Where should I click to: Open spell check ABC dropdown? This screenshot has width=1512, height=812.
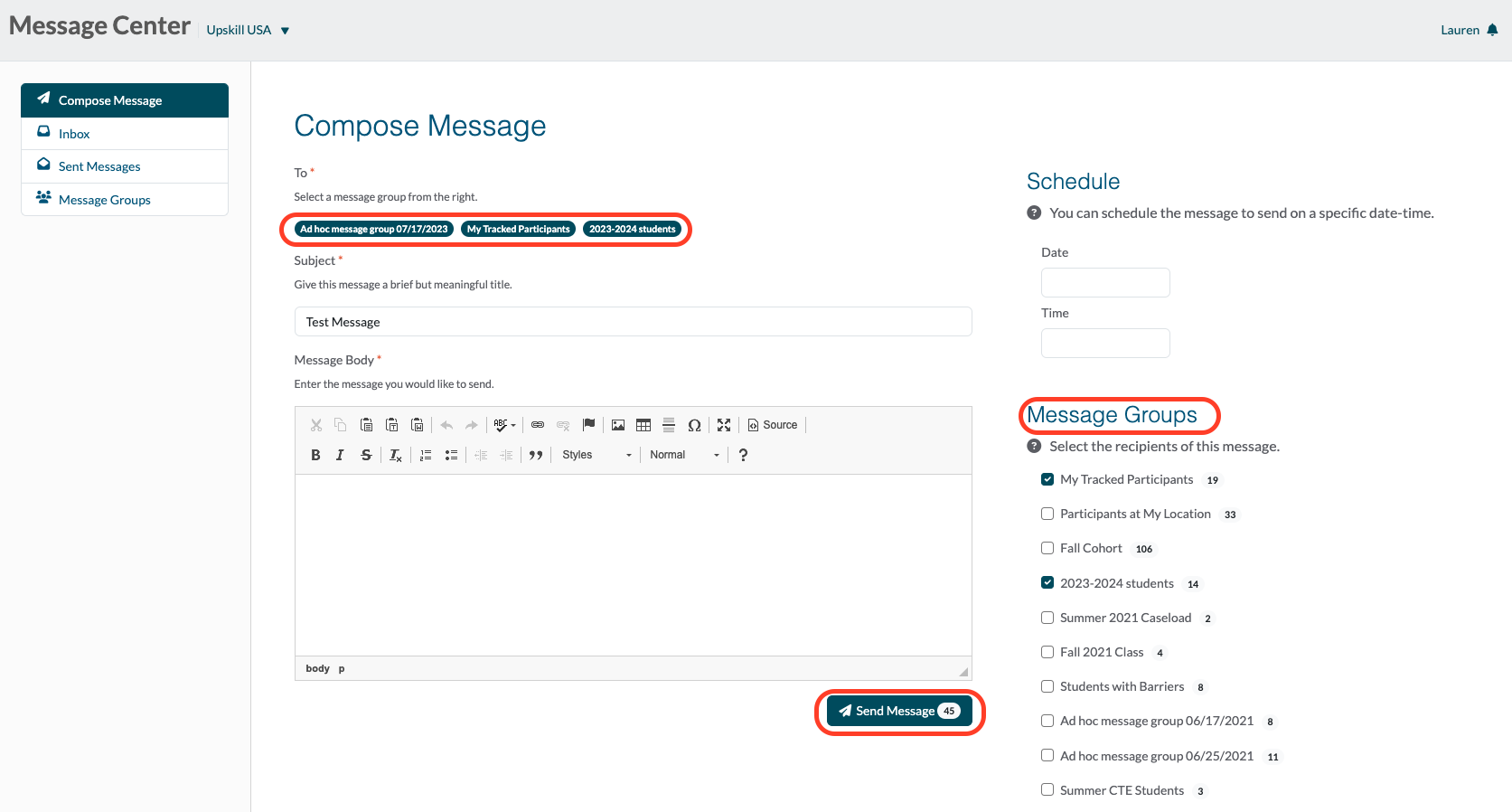pyautogui.click(x=504, y=425)
